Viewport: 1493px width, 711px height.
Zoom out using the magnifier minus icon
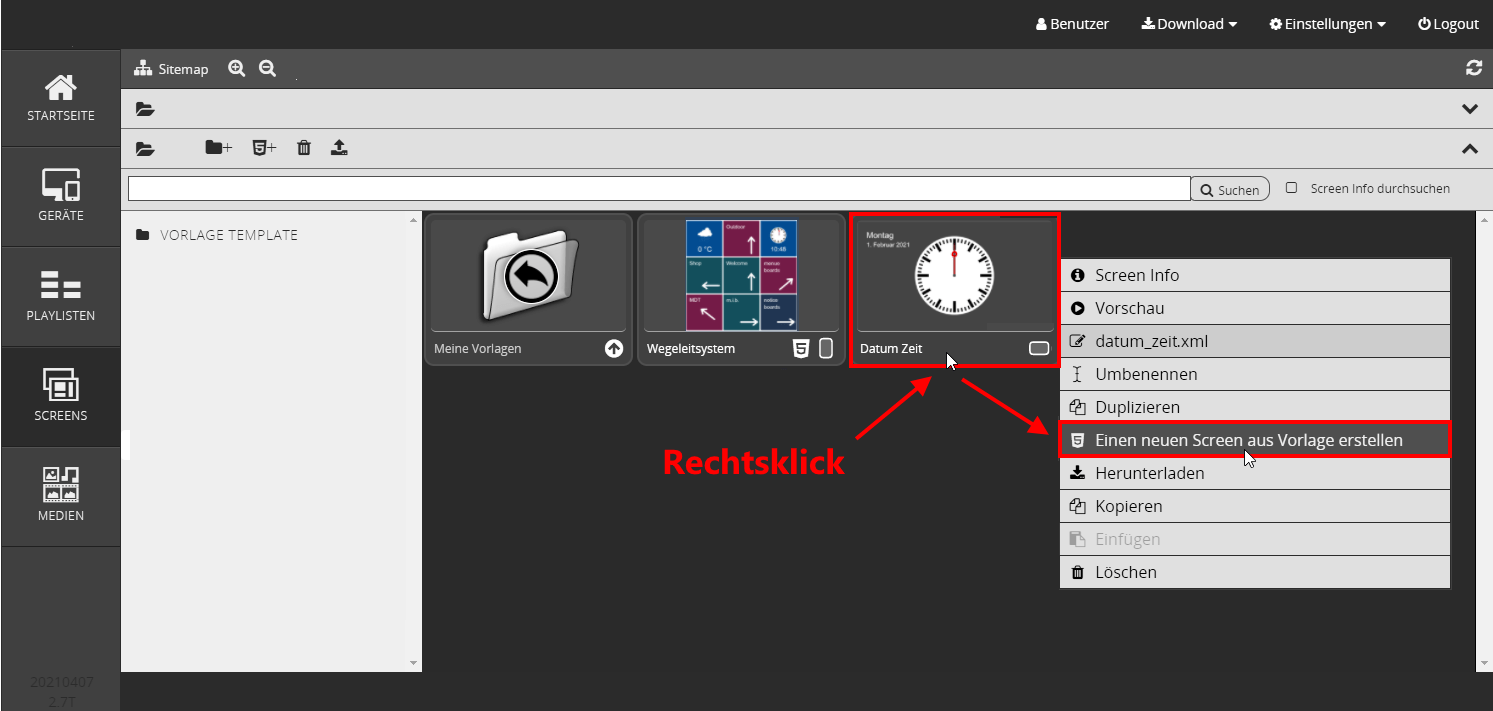tap(267, 68)
